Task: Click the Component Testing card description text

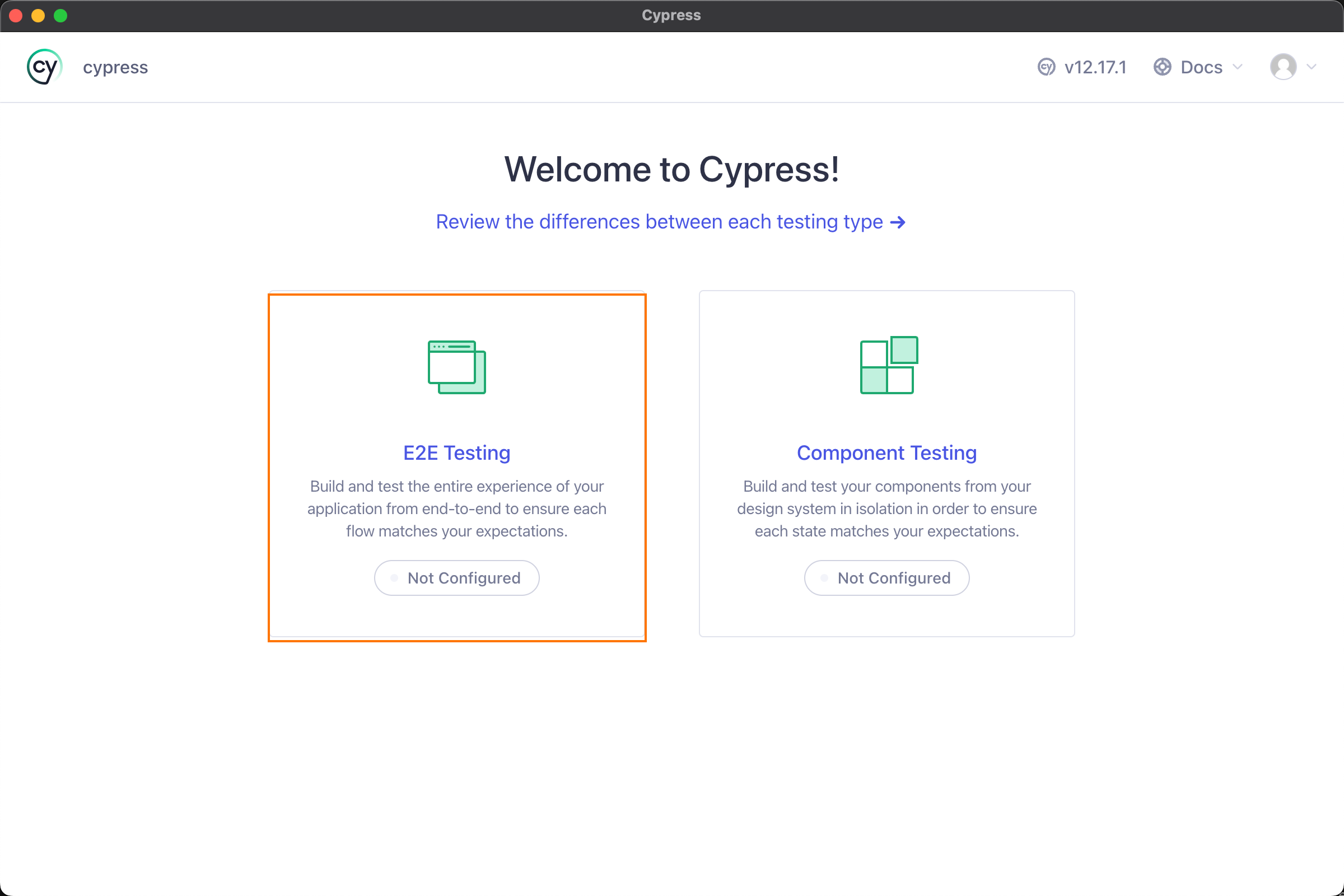Action: pyautogui.click(x=886, y=508)
